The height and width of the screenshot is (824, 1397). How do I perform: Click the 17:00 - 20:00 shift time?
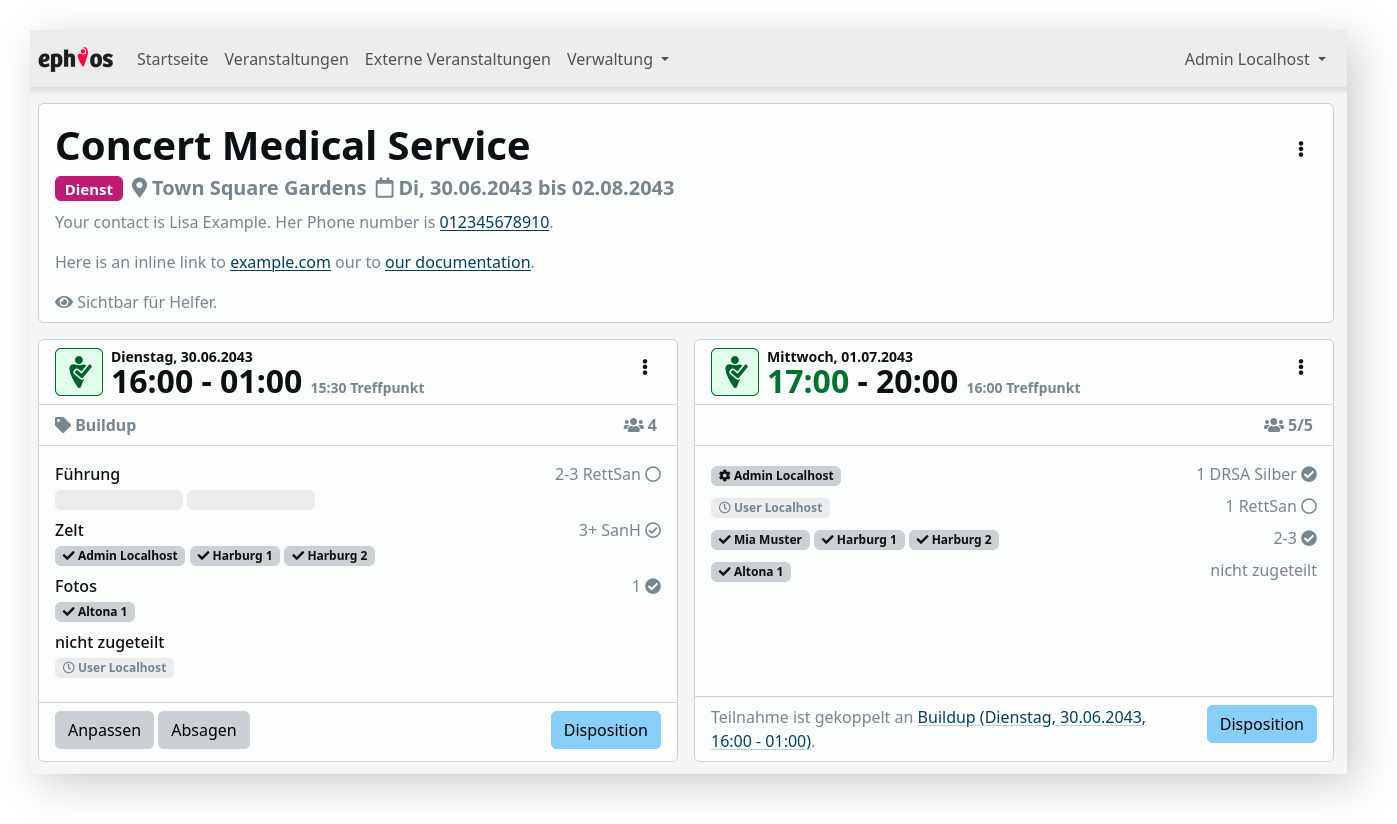862,382
